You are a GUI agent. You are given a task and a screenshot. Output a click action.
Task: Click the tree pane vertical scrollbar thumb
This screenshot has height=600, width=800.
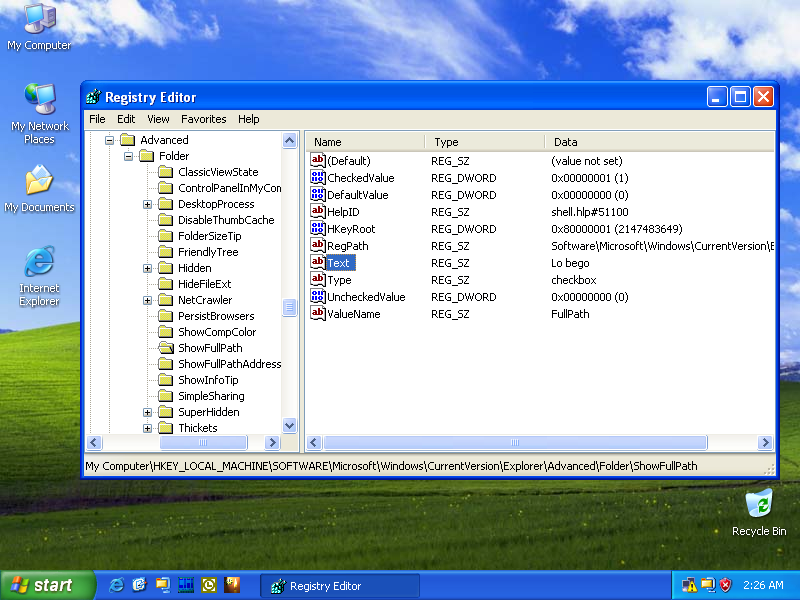pos(290,308)
